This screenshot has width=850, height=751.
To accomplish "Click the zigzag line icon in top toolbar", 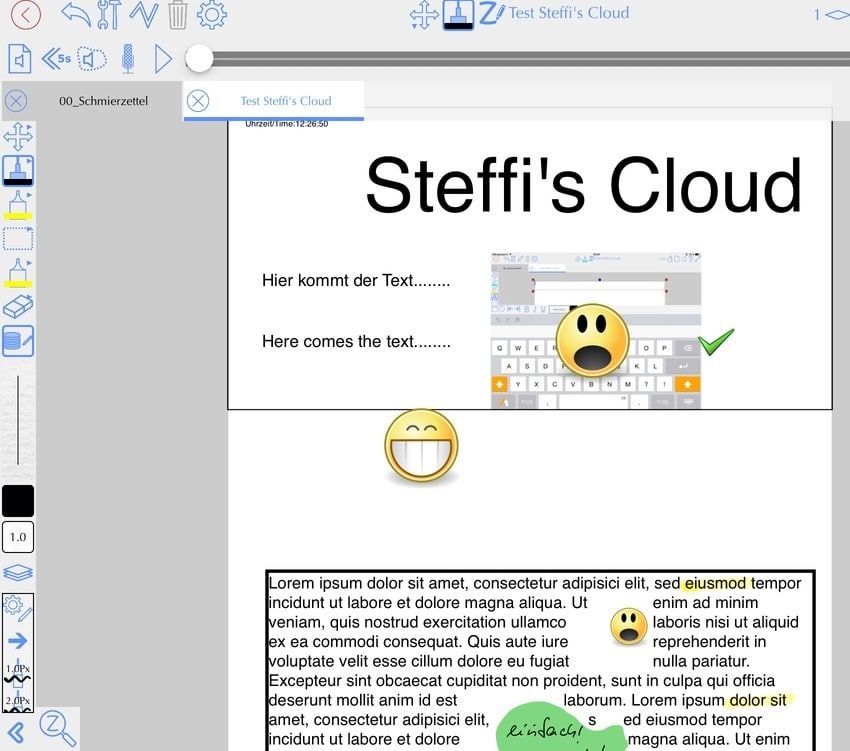I will point(144,14).
